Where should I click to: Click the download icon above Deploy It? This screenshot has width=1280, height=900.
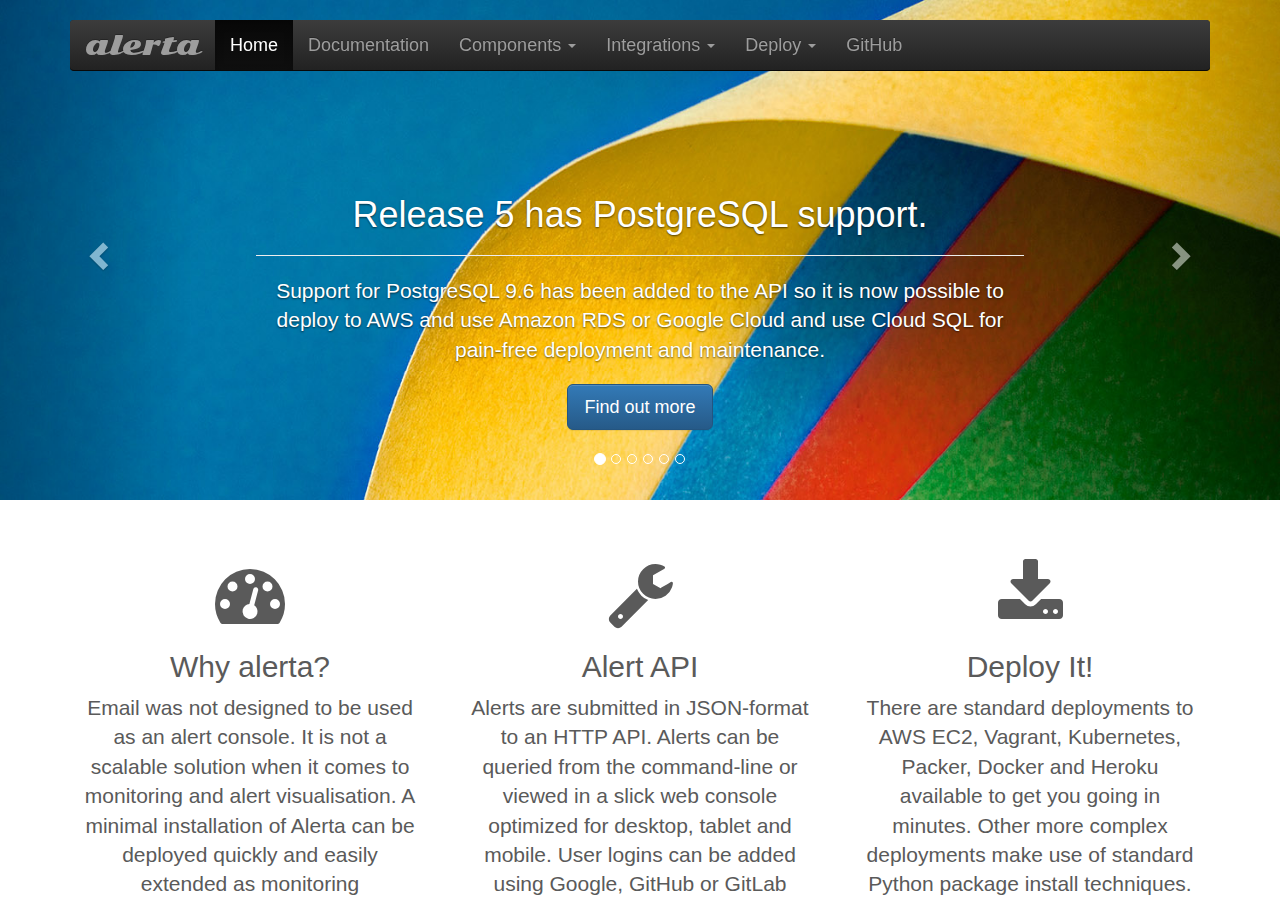pos(1030,589)
